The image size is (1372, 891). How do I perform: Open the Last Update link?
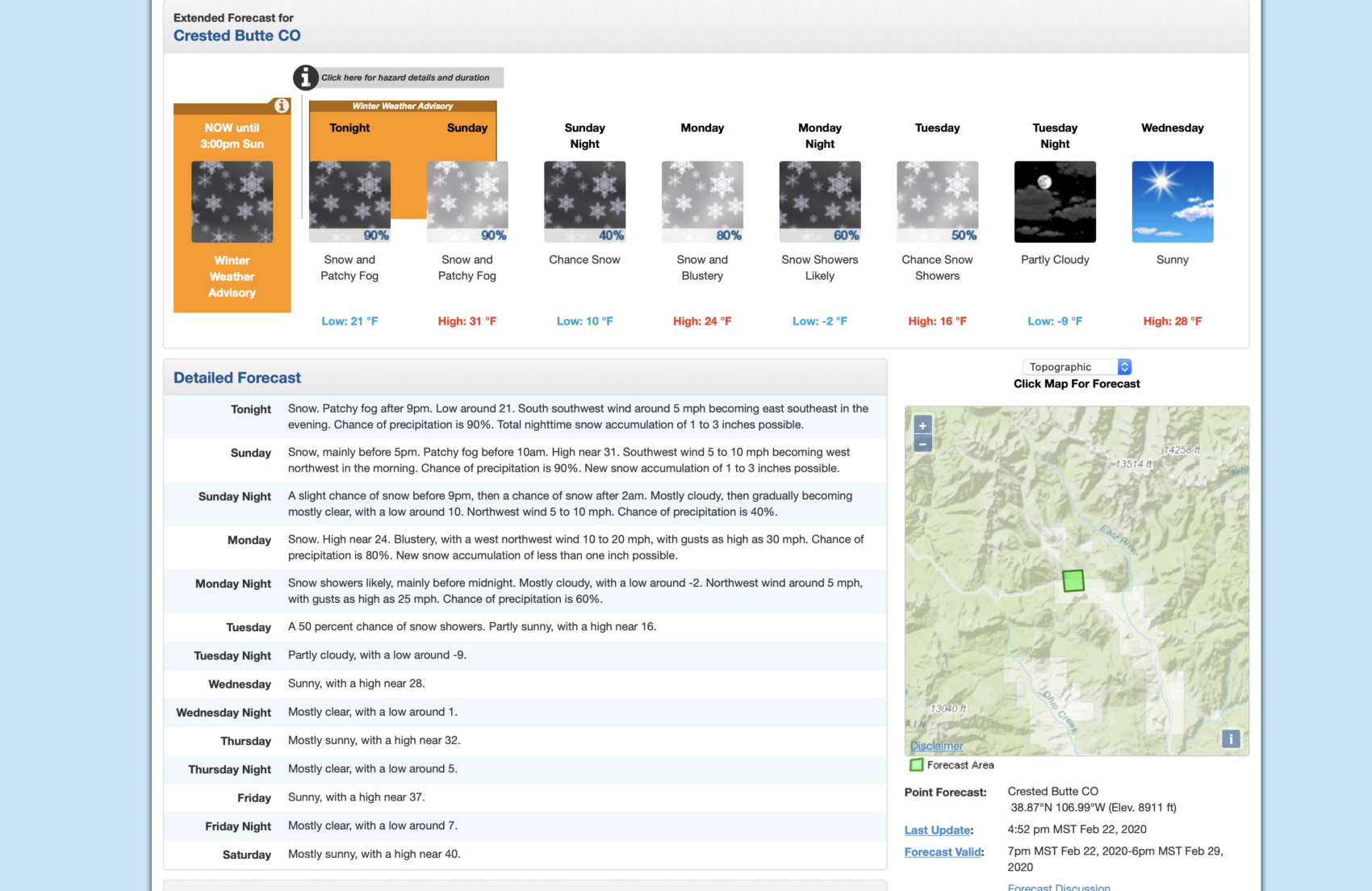tap(937, 830)
